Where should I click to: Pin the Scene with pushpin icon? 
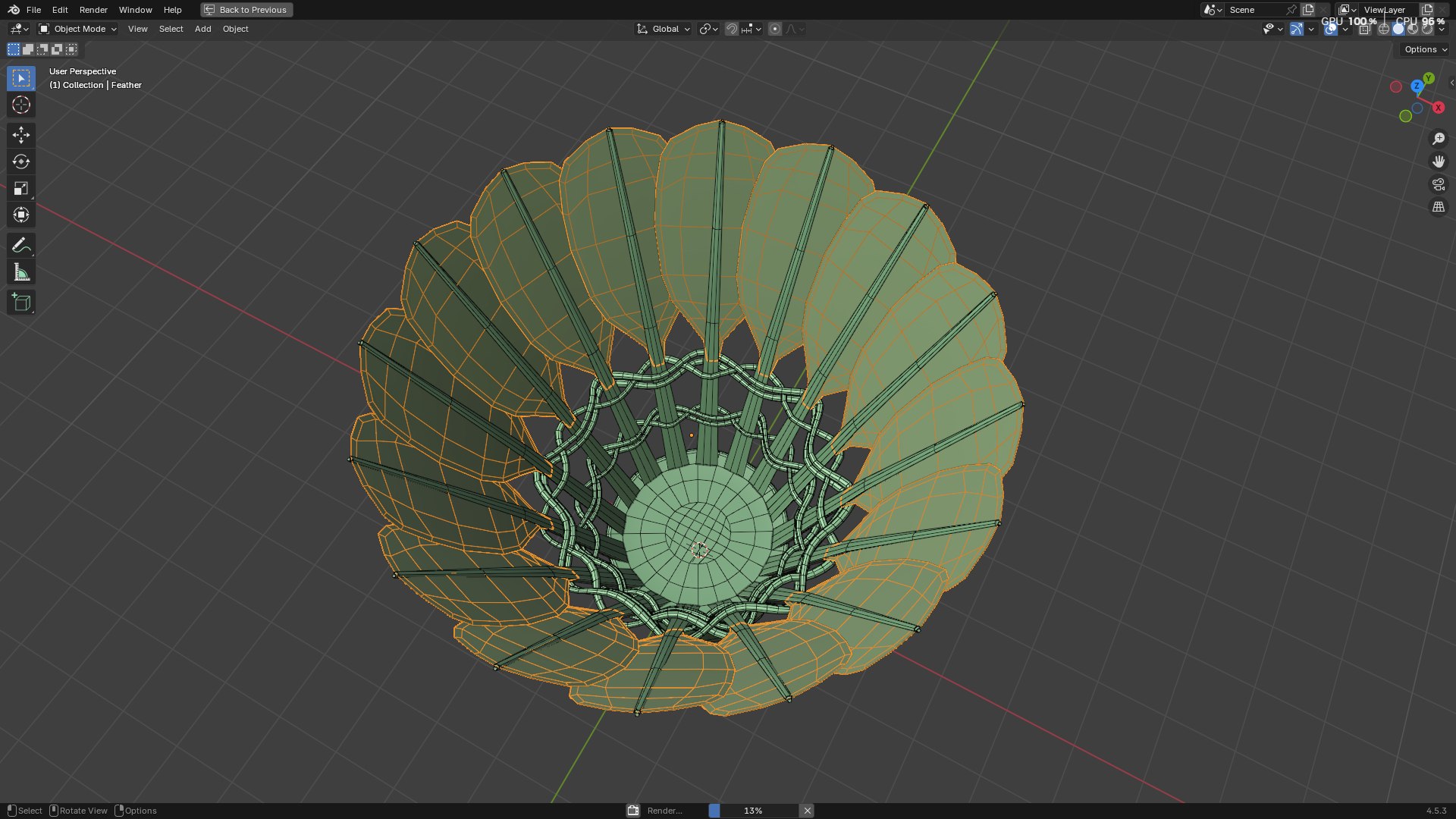tap(1291, 10)
